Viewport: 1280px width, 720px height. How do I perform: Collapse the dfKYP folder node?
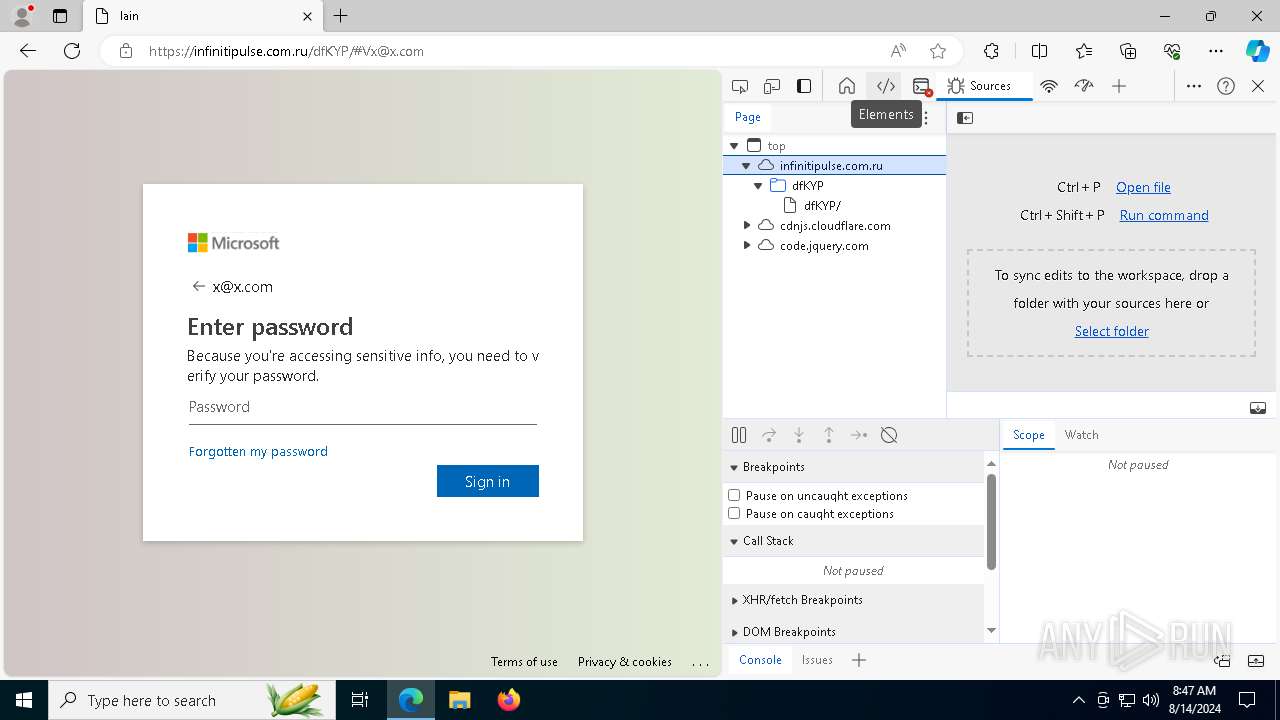coord(758,186)
